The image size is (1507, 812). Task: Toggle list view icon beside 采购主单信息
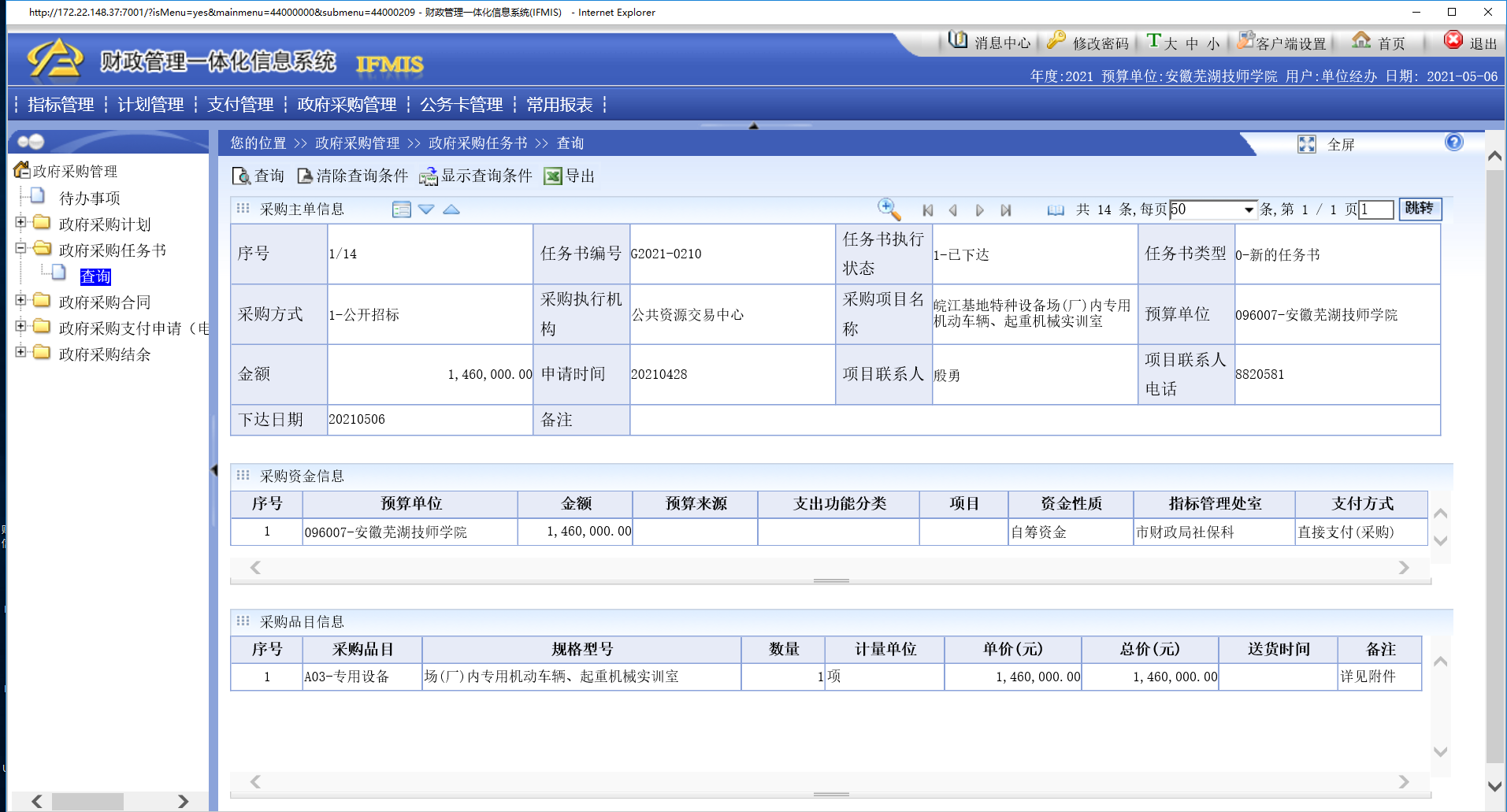pos(401,209)
